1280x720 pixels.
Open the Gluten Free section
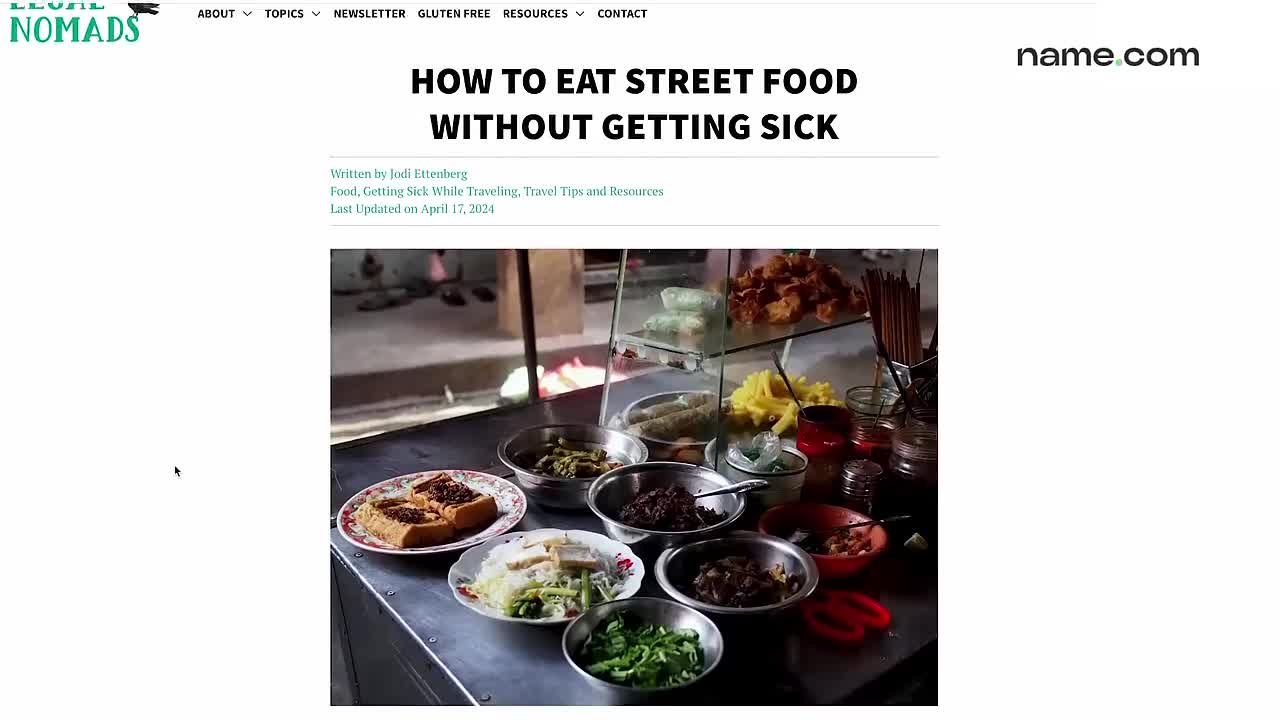tap(454, 14)
